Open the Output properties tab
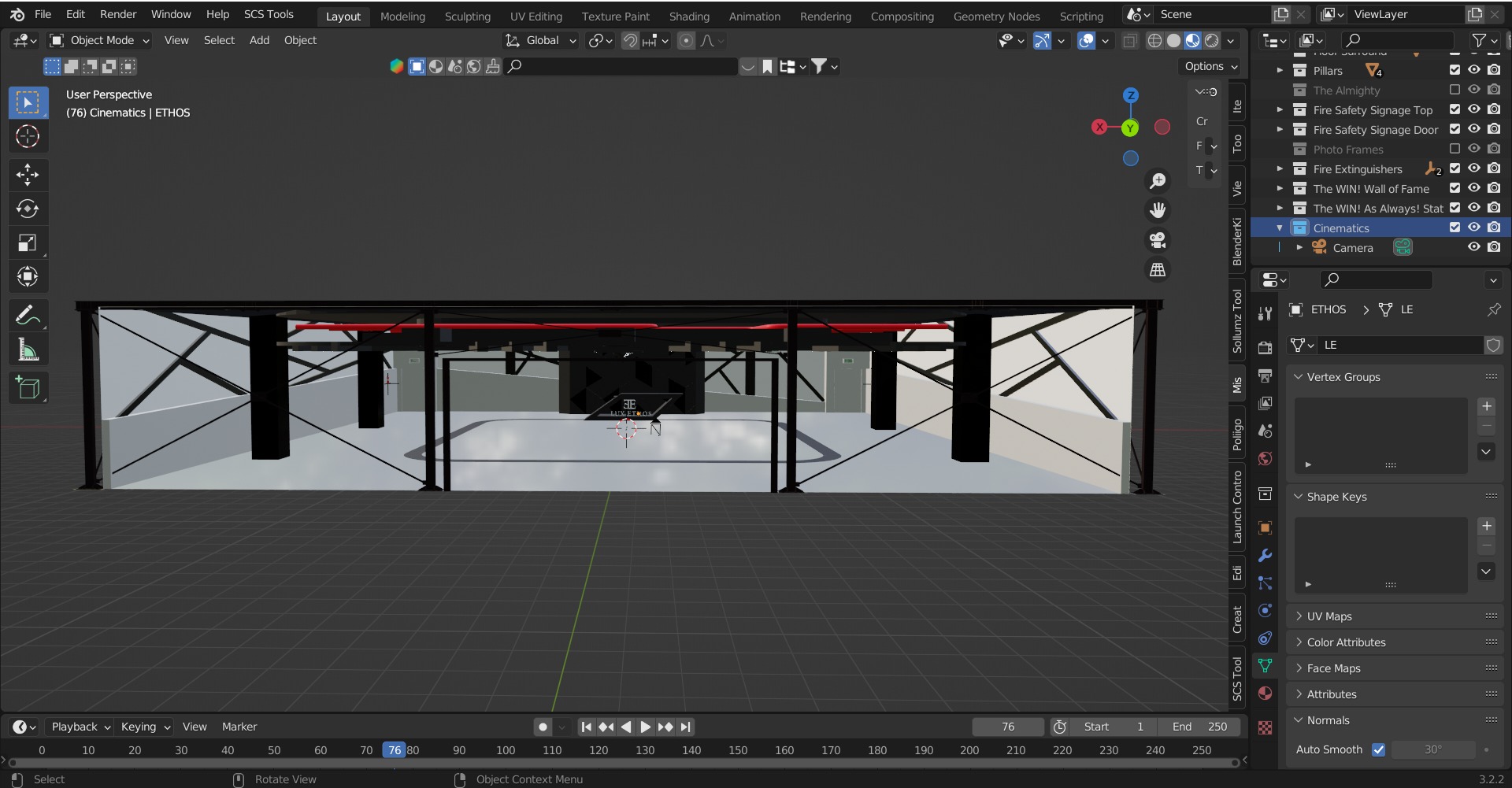 (x=1265, y=376)
